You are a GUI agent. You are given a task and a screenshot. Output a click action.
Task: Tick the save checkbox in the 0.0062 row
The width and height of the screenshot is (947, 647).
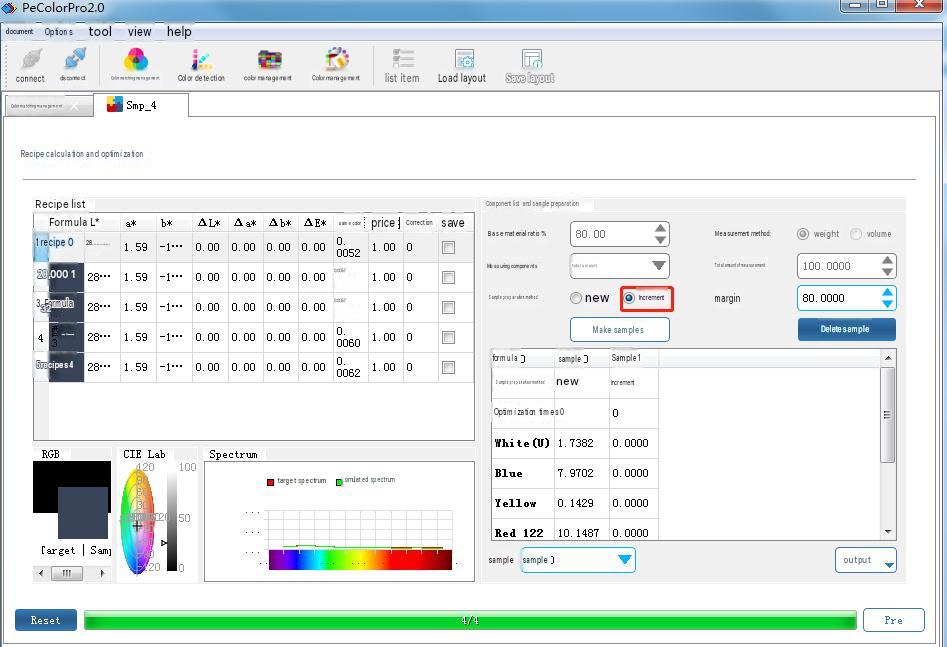[x=448, y=367]
